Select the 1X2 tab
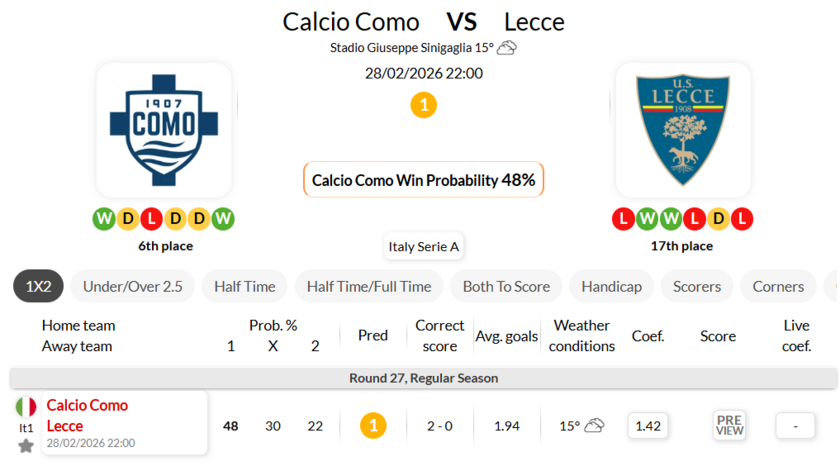 (38, 286)
